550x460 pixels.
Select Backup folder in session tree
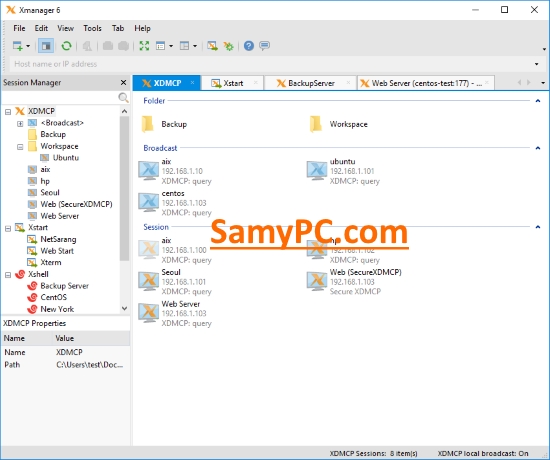point(47,134)
